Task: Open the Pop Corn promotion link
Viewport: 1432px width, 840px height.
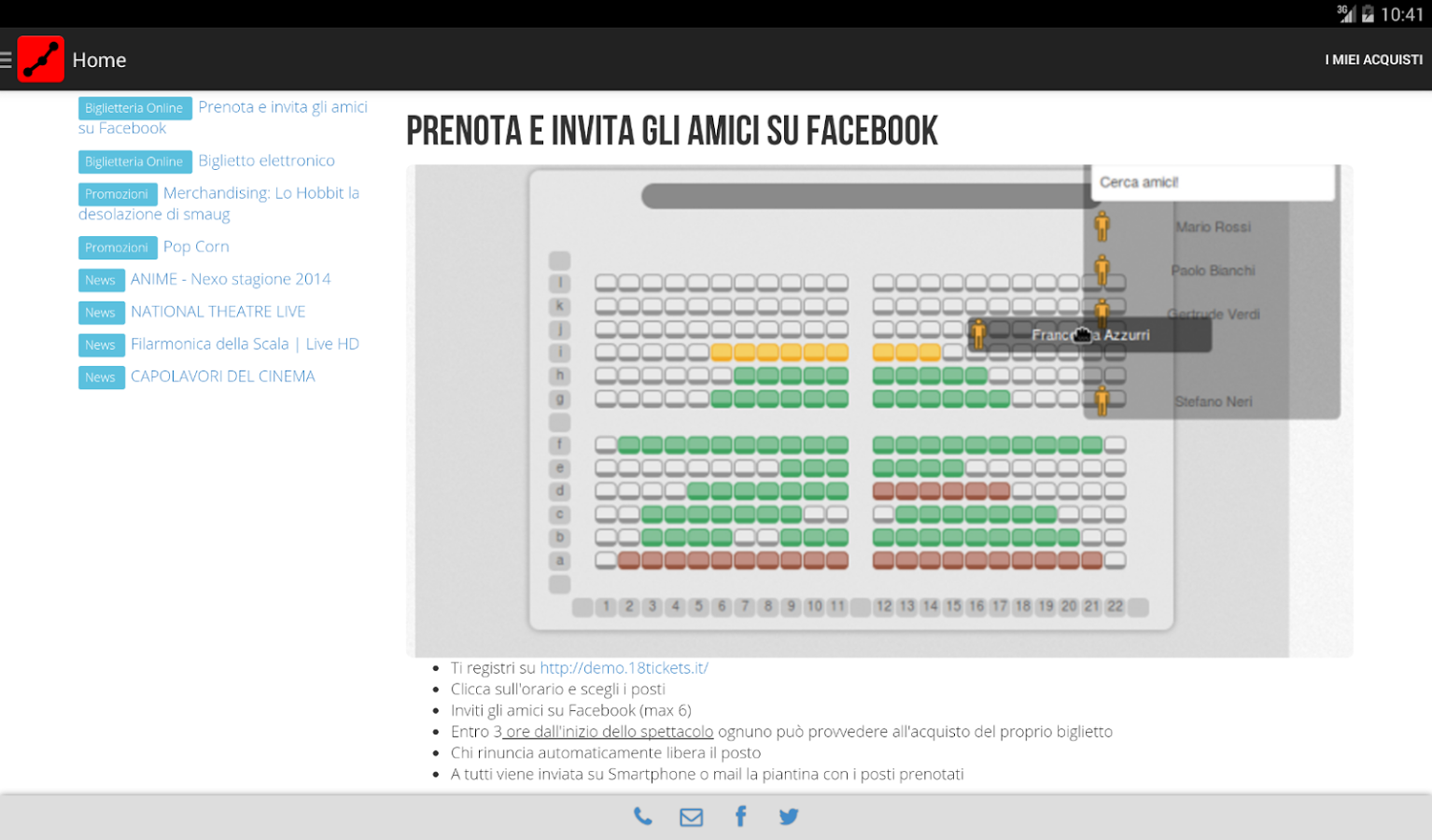Action: pos(196,246)
